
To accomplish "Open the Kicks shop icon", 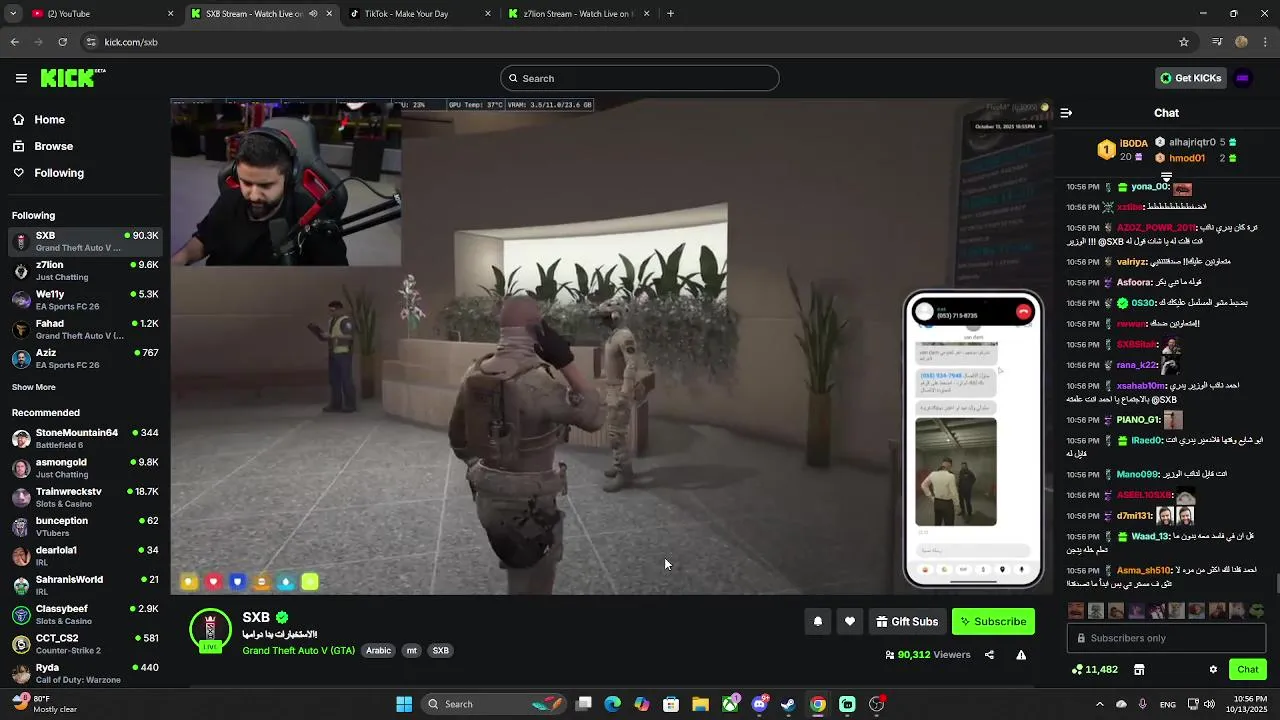I will pyautogui.click(x=1139, y=669).
